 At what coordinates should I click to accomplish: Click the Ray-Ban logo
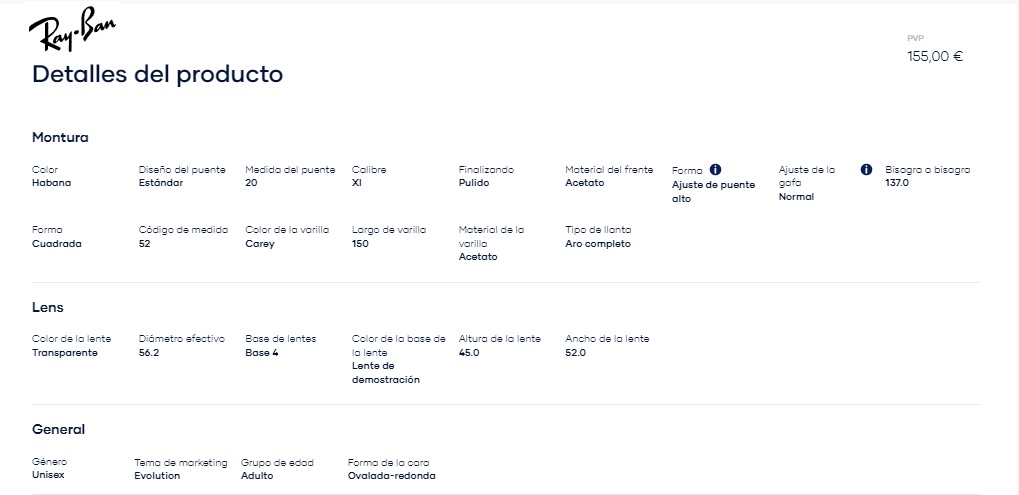pyautogui.click(x=72, y=29)
